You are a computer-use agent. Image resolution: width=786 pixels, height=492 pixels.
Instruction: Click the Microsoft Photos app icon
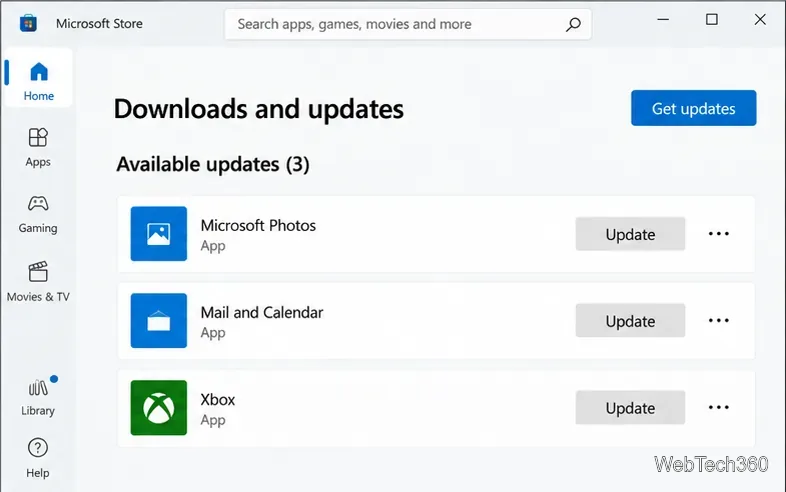tap(158, 234)
